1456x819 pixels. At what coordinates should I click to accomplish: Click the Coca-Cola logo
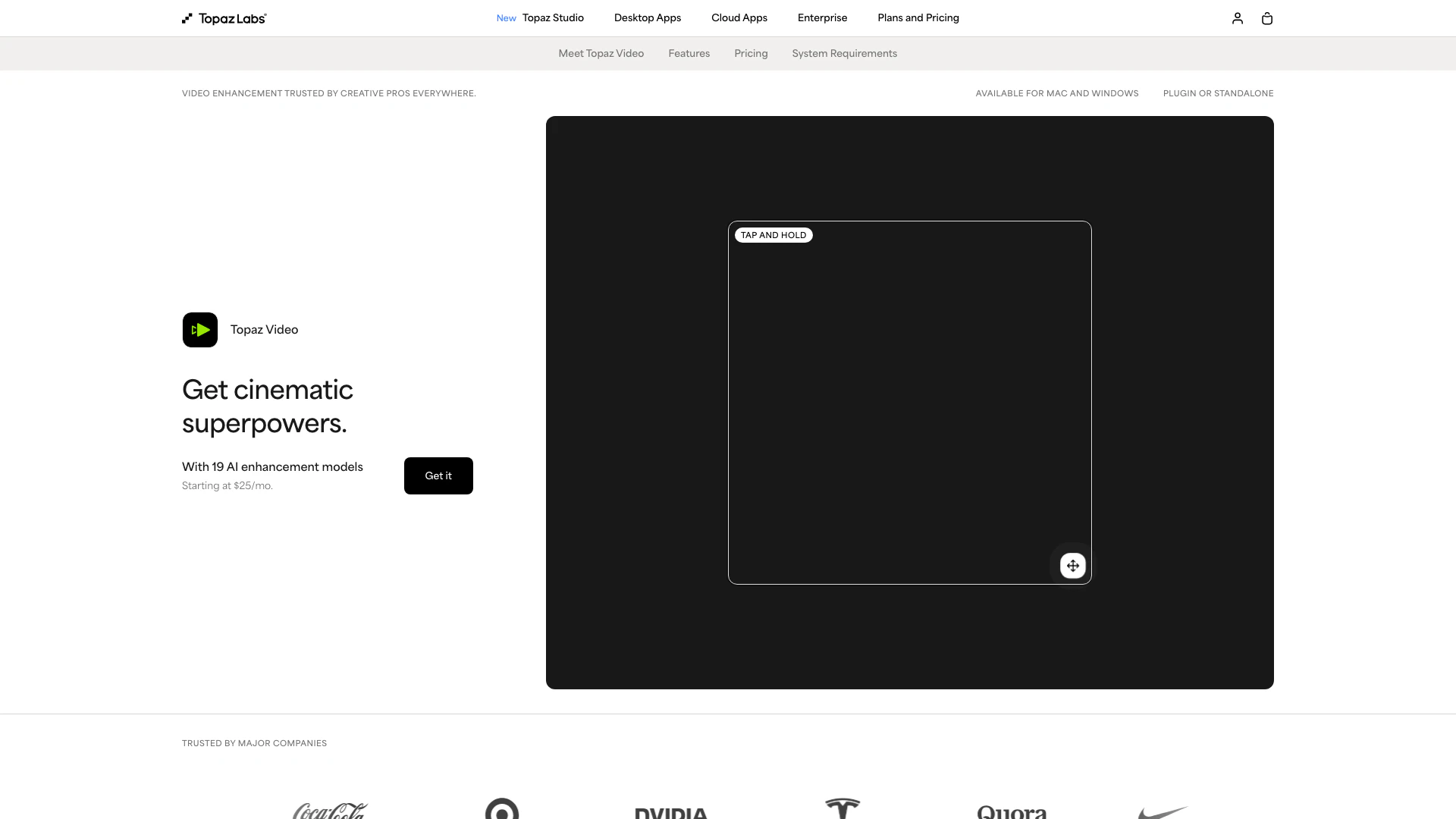[x=330, y=811]
